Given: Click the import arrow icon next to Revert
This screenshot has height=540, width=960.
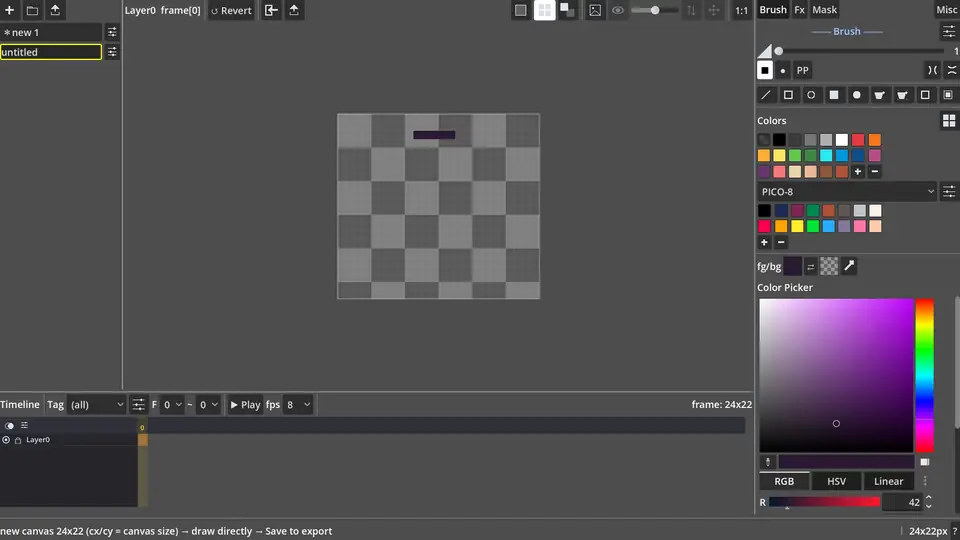Looking at the screenshot, I should tap(271, 10).
